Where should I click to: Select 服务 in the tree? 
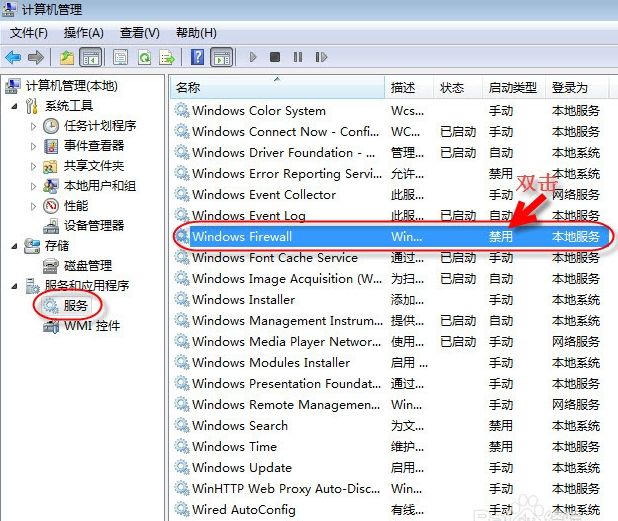click(75, 305)
